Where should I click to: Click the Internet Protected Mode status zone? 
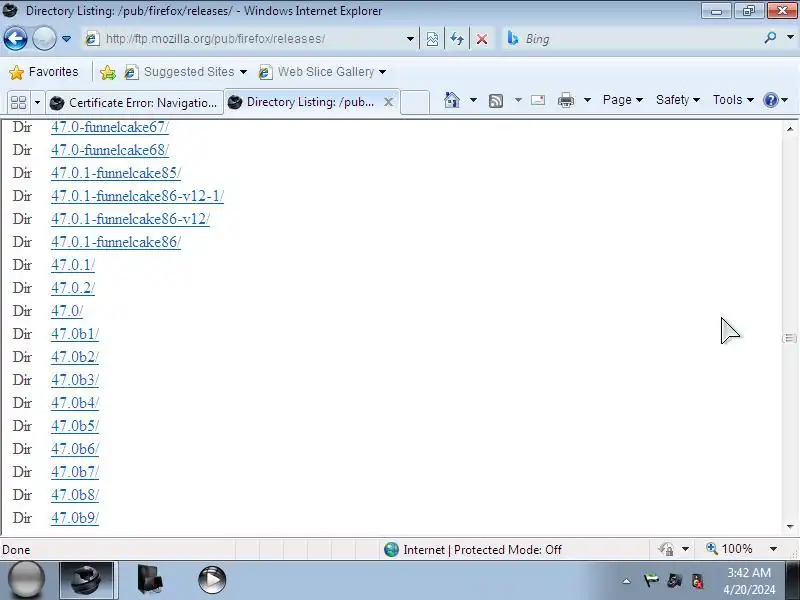[472, 549]
